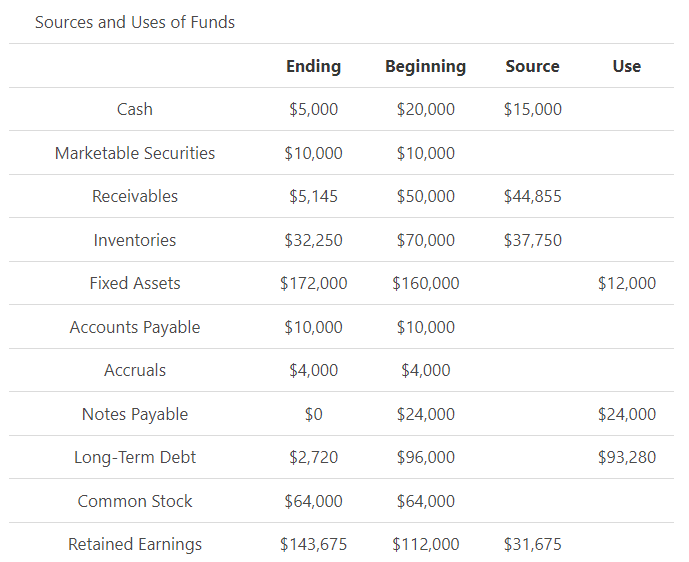Screen dimensions: 689x562
Task: Select the Fixed Assets ending value $172,000
Action: [313, 283]
